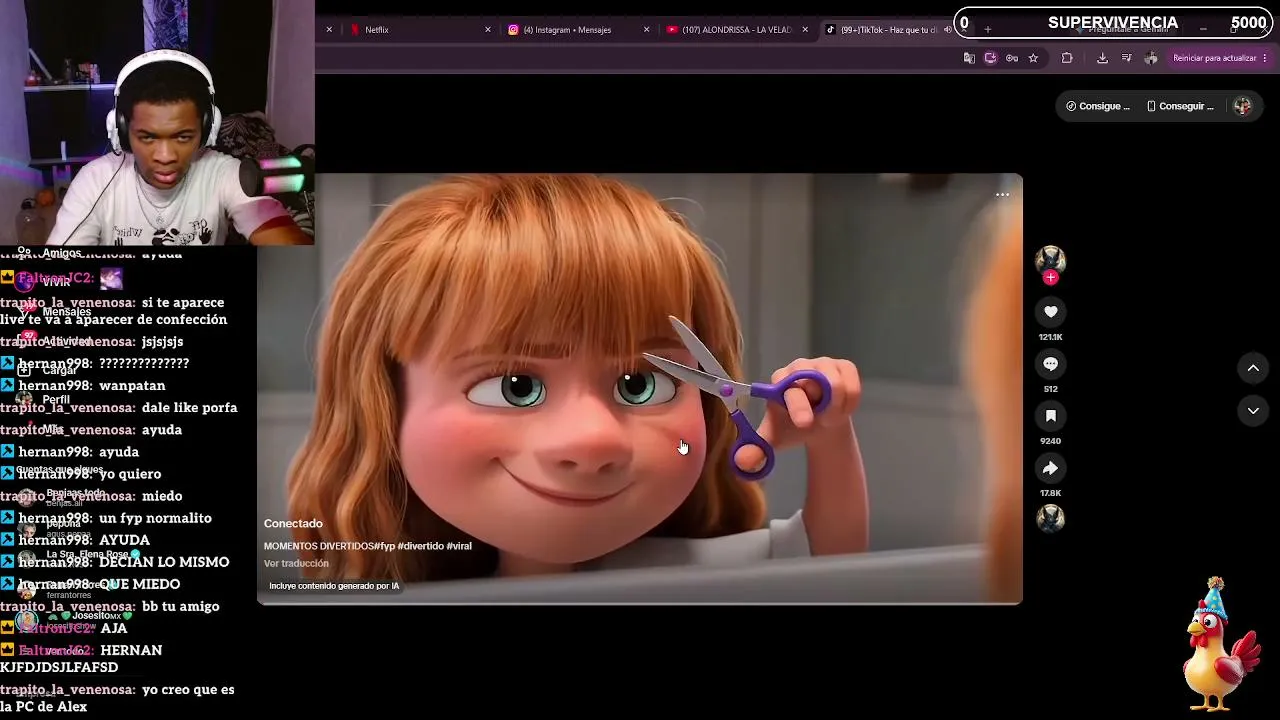Click the #divertido hashtag in caption
1280x720 pixels.
click(x=420, y=546)
